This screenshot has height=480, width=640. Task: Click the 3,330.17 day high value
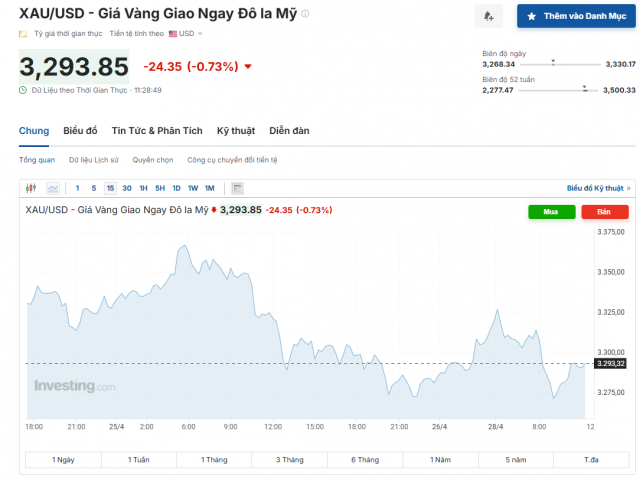pyautogui.click(x=620, y=64)
